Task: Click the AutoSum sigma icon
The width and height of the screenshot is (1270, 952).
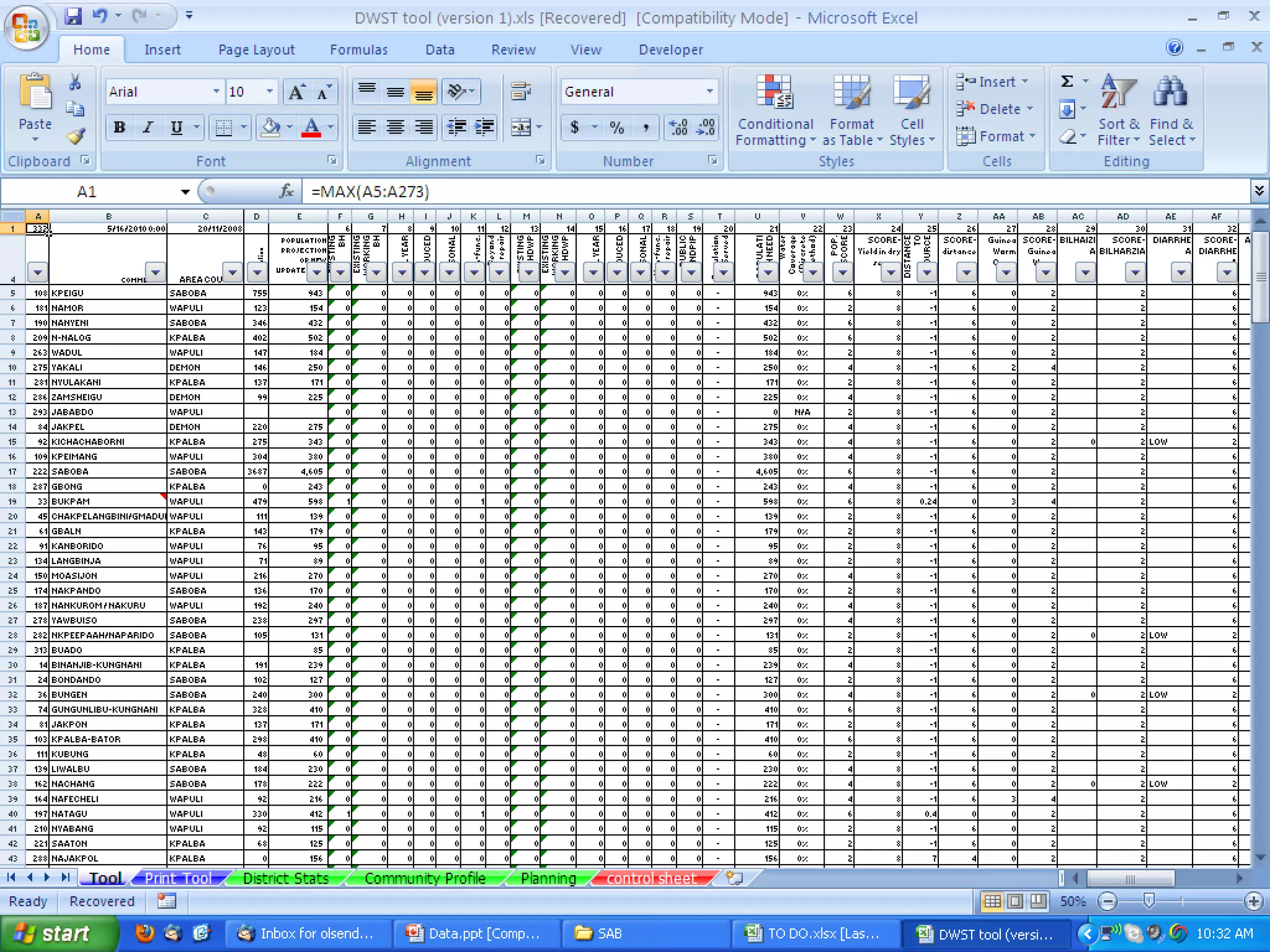Action: [x=1067, y=82]
